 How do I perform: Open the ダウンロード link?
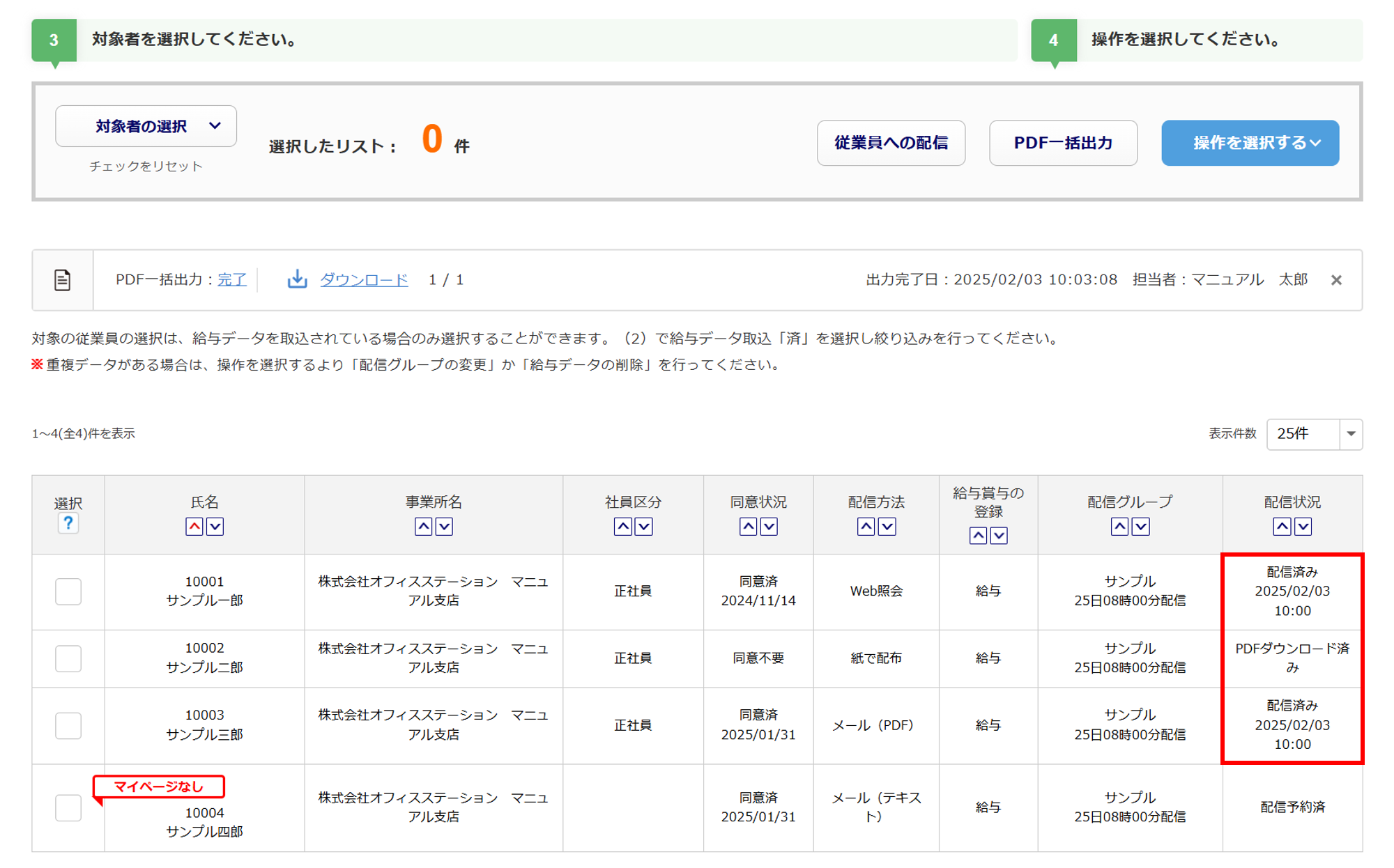coord(363,280)
